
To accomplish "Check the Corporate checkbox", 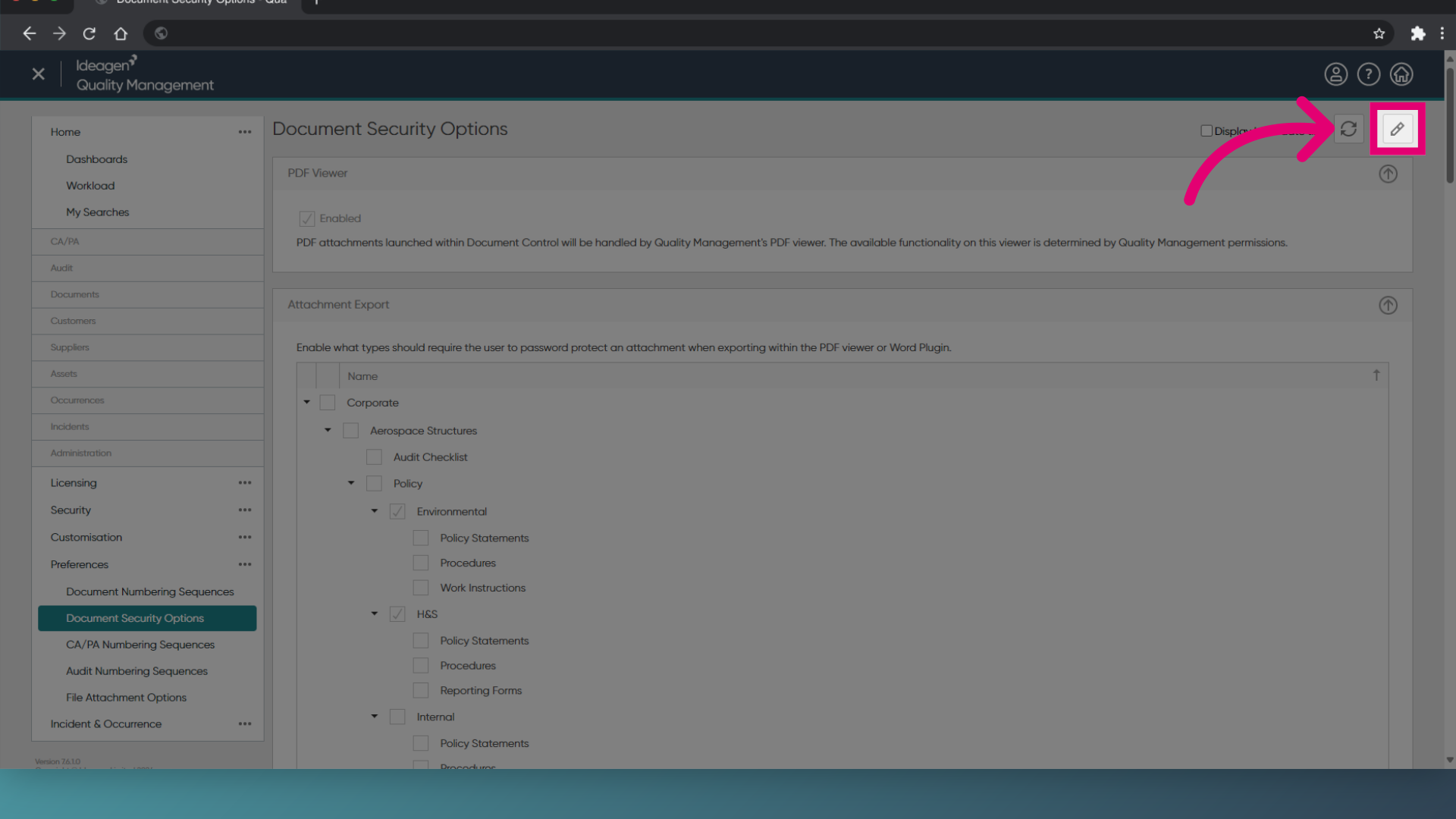I will (x=327, y=402).
